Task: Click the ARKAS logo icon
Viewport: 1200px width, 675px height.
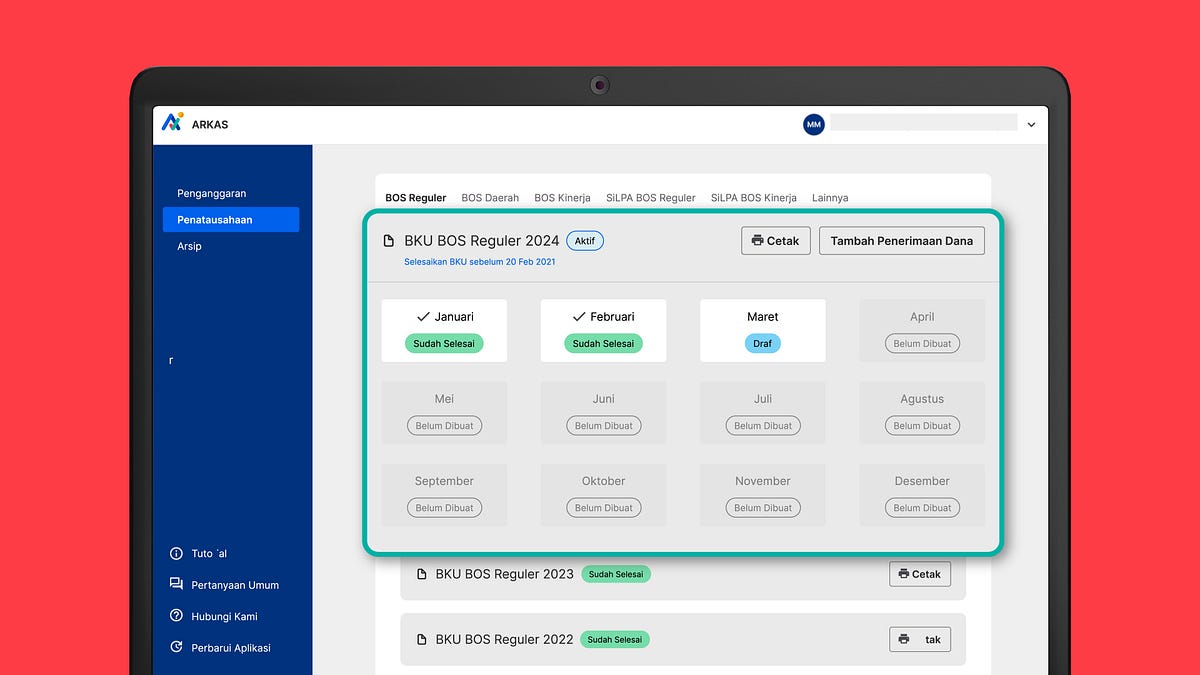Action: point(171,123)
